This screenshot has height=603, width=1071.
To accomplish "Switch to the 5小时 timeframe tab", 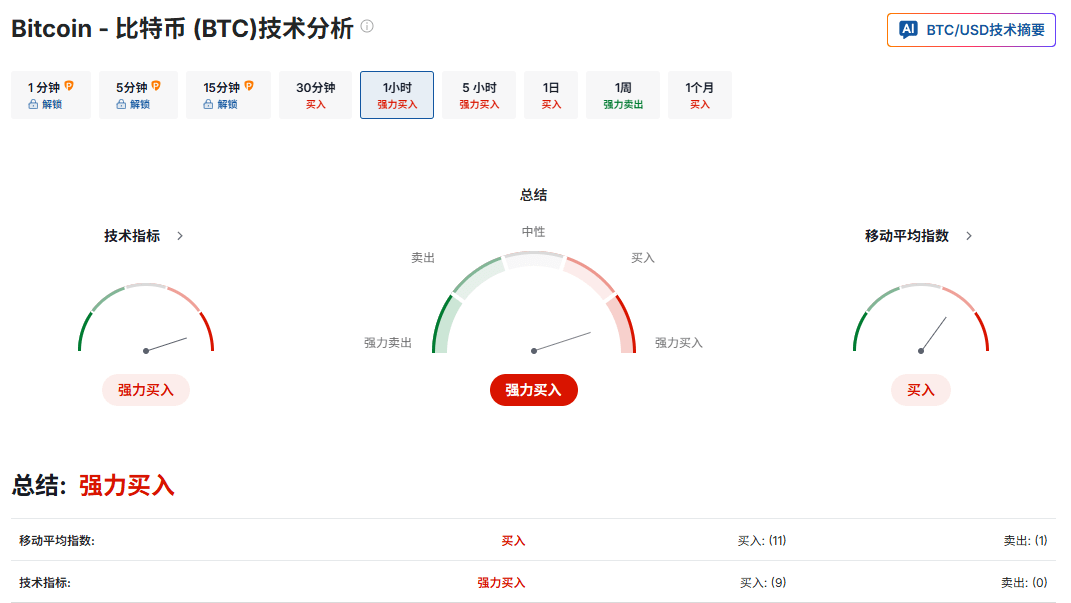I will tap(479, 95).
